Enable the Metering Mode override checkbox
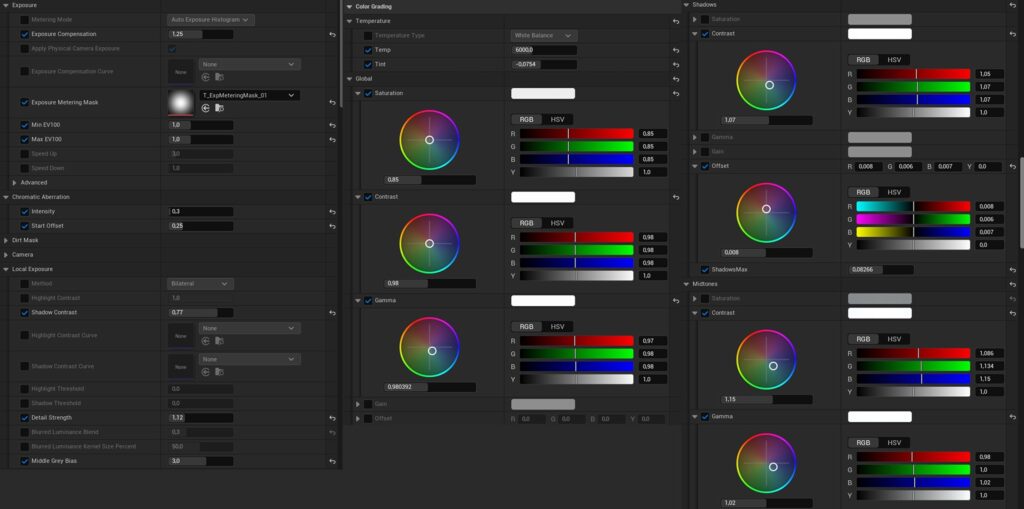Viewport: 1024px width, 509px height. (25, 19)
